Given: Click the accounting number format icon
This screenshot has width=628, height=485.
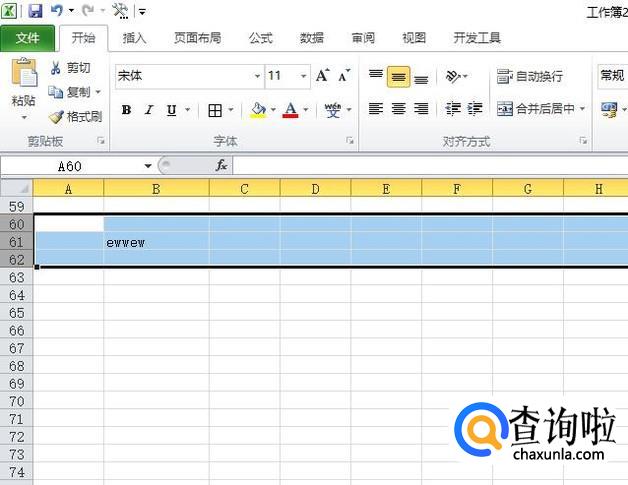Looking at the screenshot, I should [x=609, y=110].
